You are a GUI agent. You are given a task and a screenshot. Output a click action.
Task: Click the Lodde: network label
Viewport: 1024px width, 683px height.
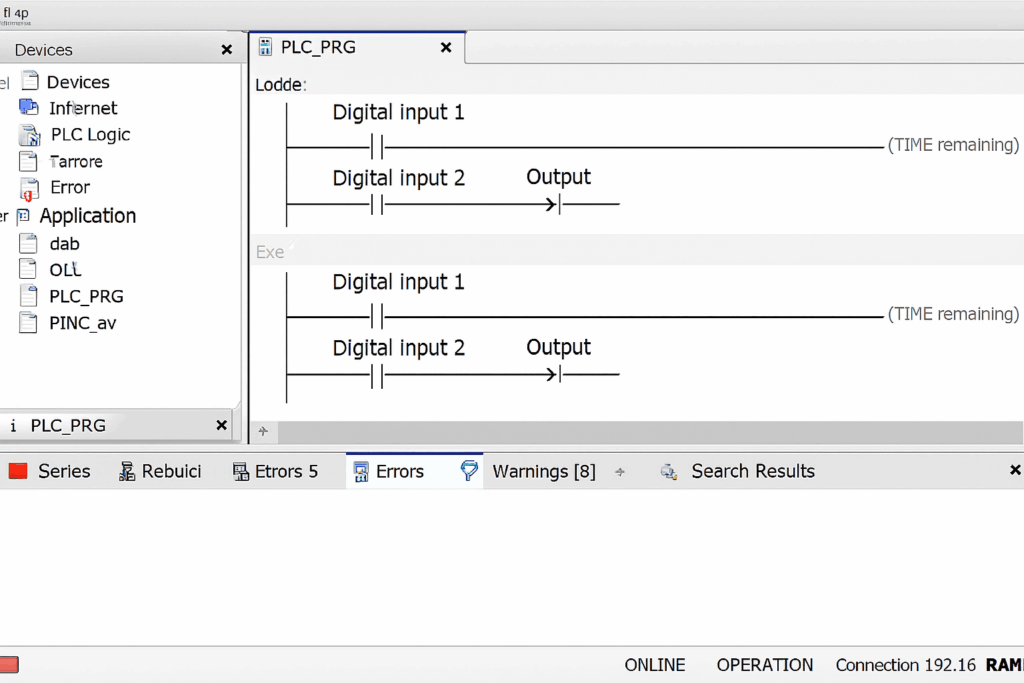click(281, 85)
